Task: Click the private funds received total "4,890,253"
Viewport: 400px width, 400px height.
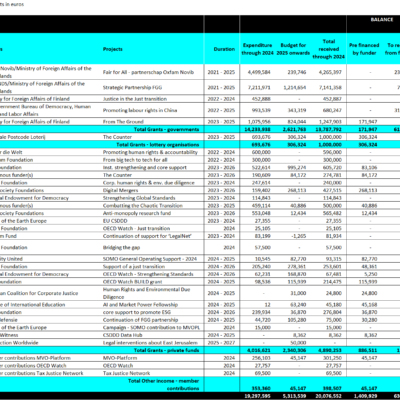Action: 330,350
